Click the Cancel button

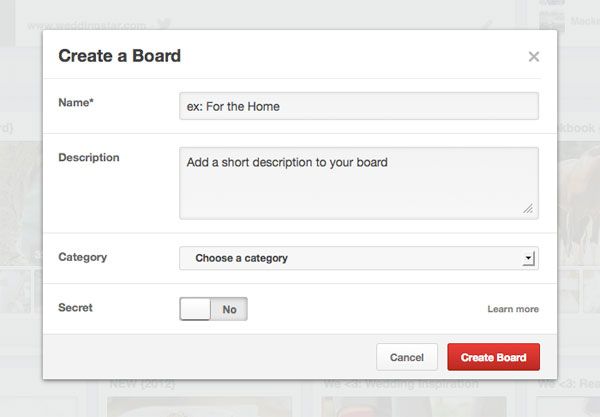click(407, 357)
